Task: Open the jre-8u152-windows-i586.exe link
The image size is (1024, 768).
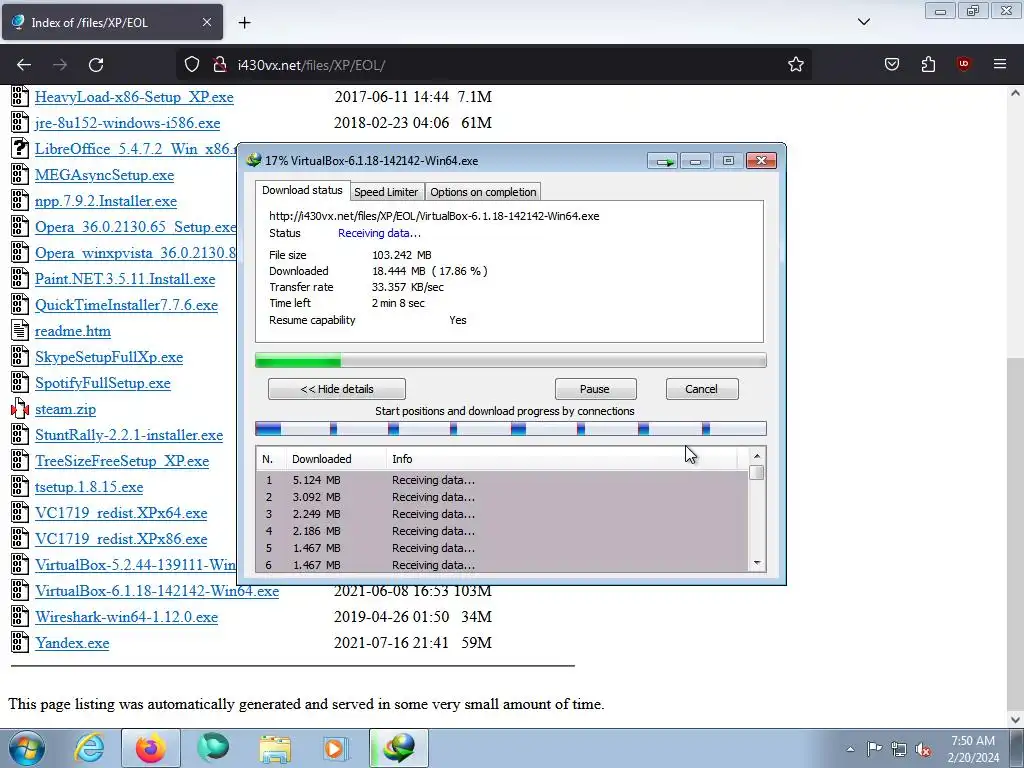Action: tap(127, 123)
